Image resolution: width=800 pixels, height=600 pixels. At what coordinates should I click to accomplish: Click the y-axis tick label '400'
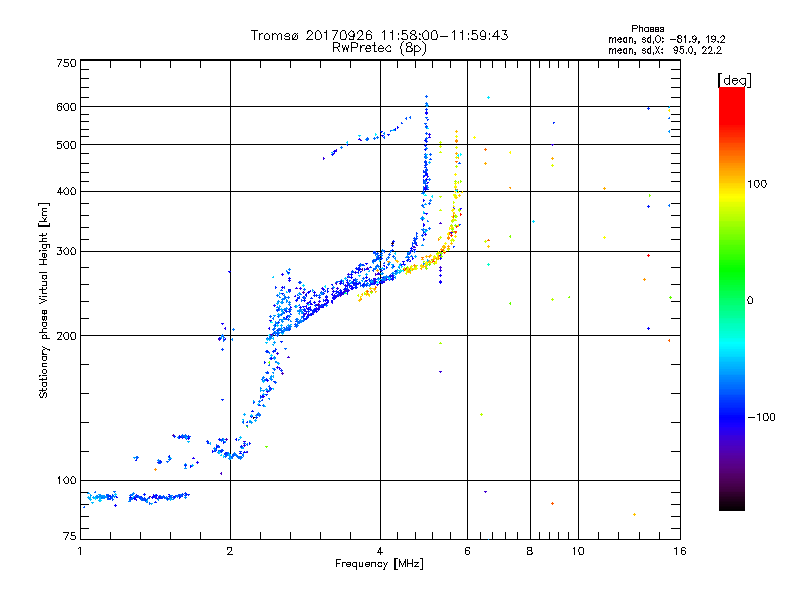[66, 191]
